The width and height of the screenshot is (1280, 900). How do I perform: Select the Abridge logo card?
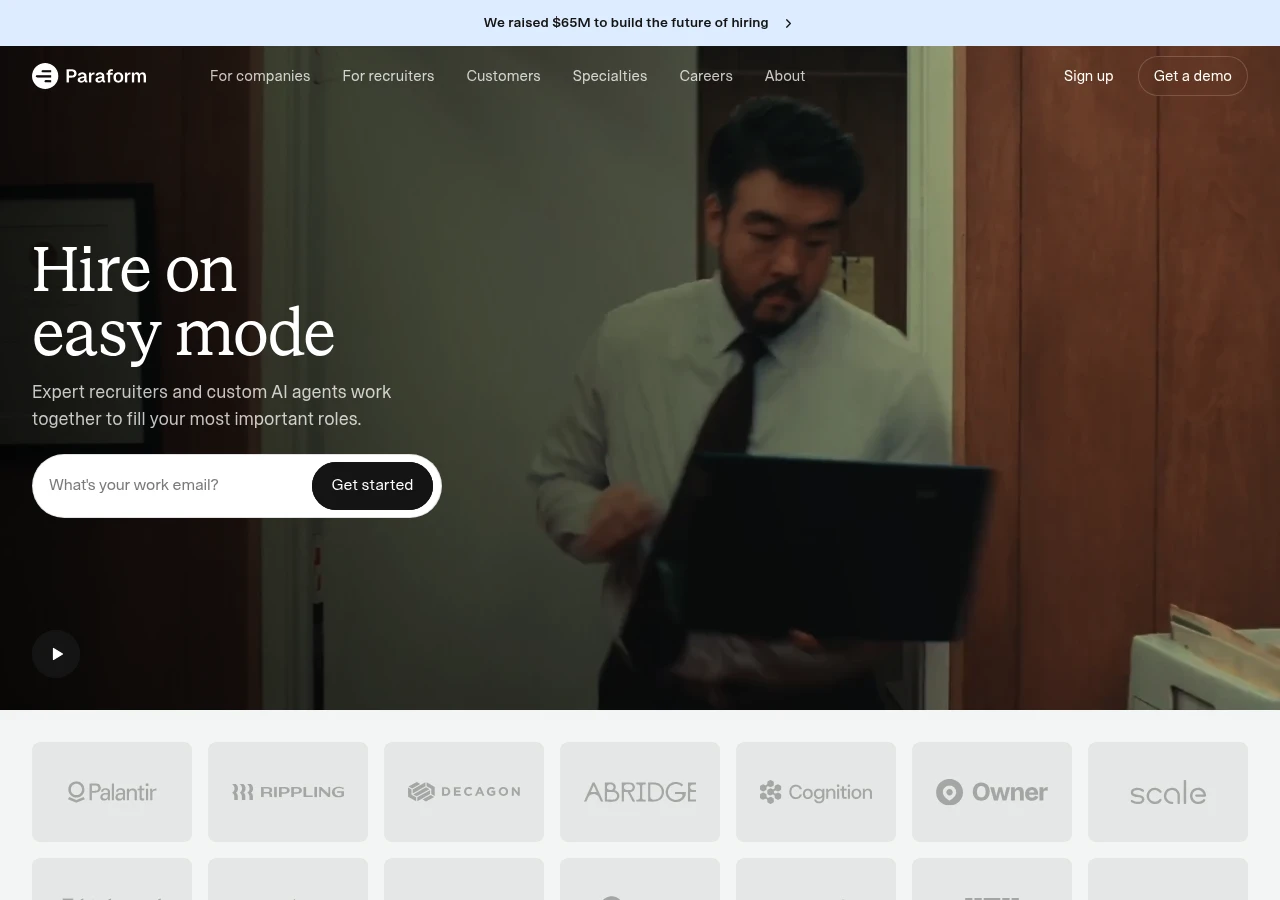(640, 792)
